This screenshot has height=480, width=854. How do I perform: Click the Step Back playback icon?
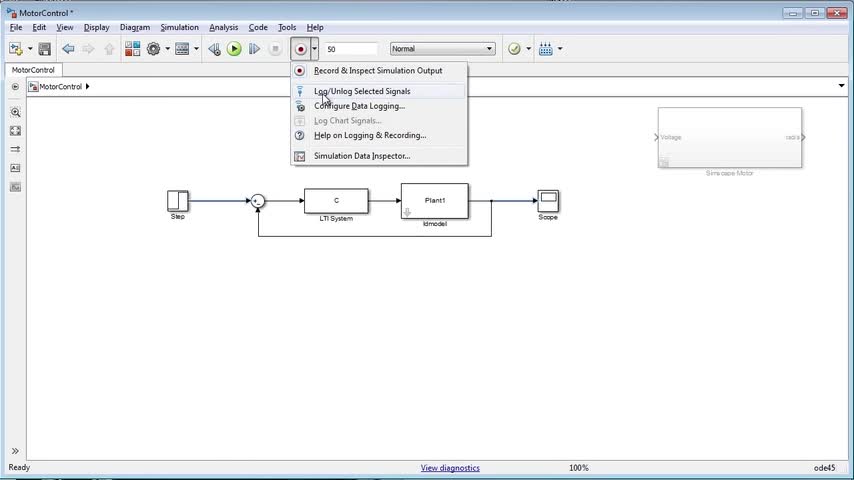[215, 49]
